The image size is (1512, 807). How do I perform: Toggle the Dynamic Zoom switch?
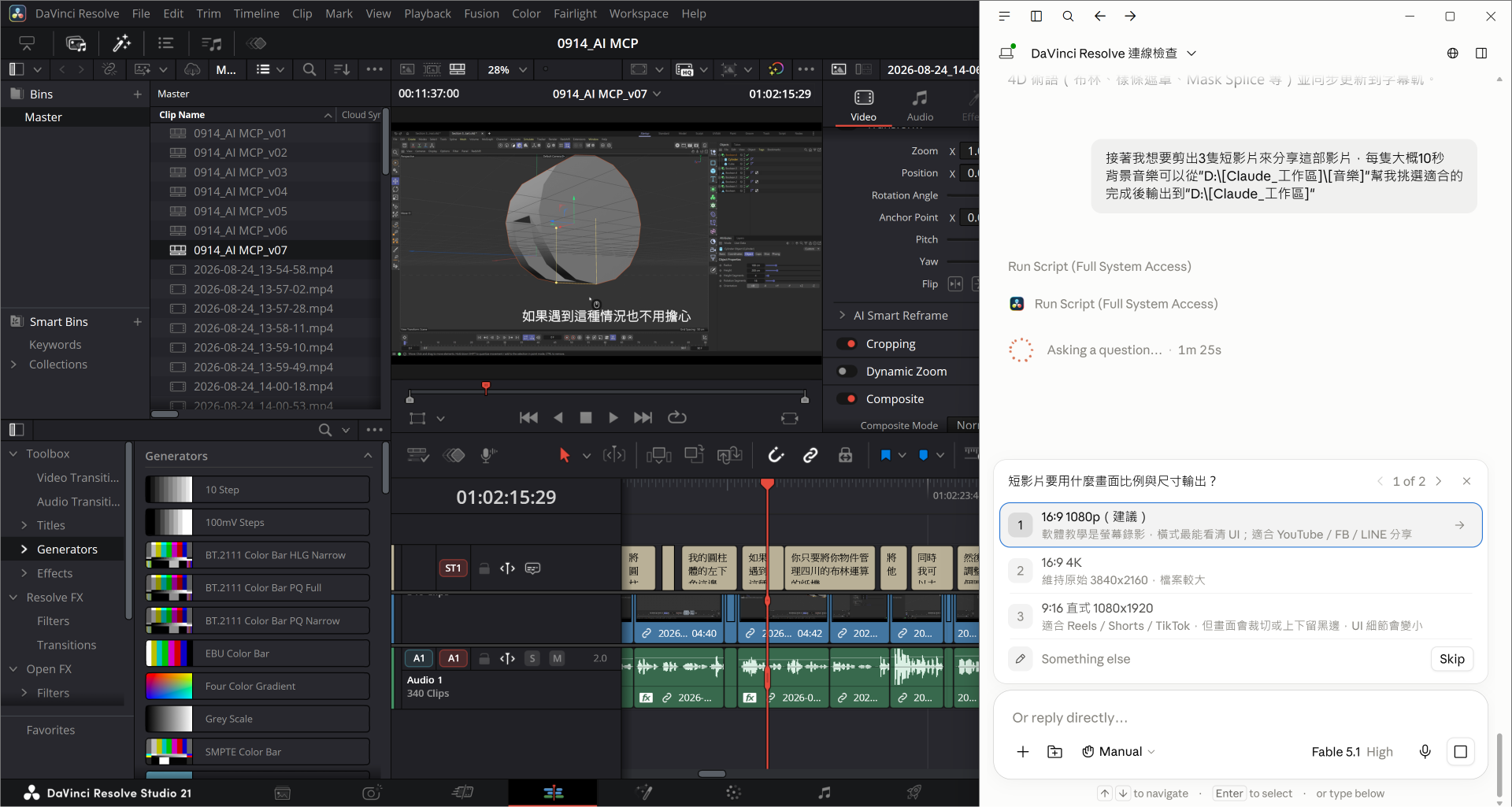(847, 372)
